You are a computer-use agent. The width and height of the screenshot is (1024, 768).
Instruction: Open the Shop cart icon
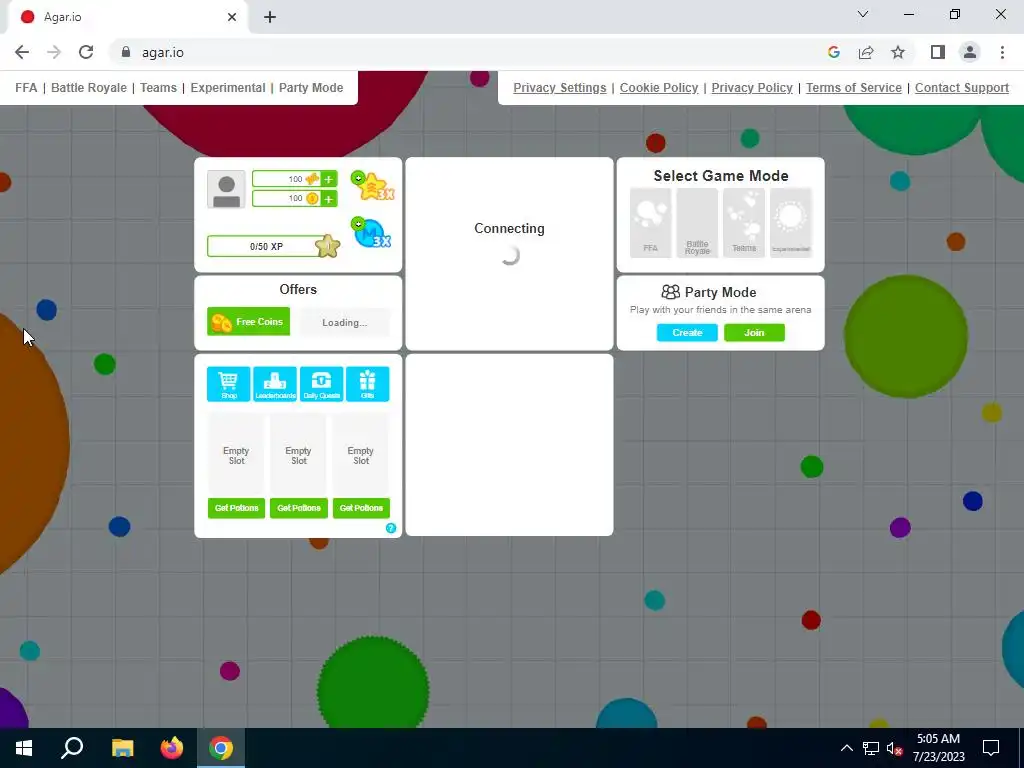point(229,384)
